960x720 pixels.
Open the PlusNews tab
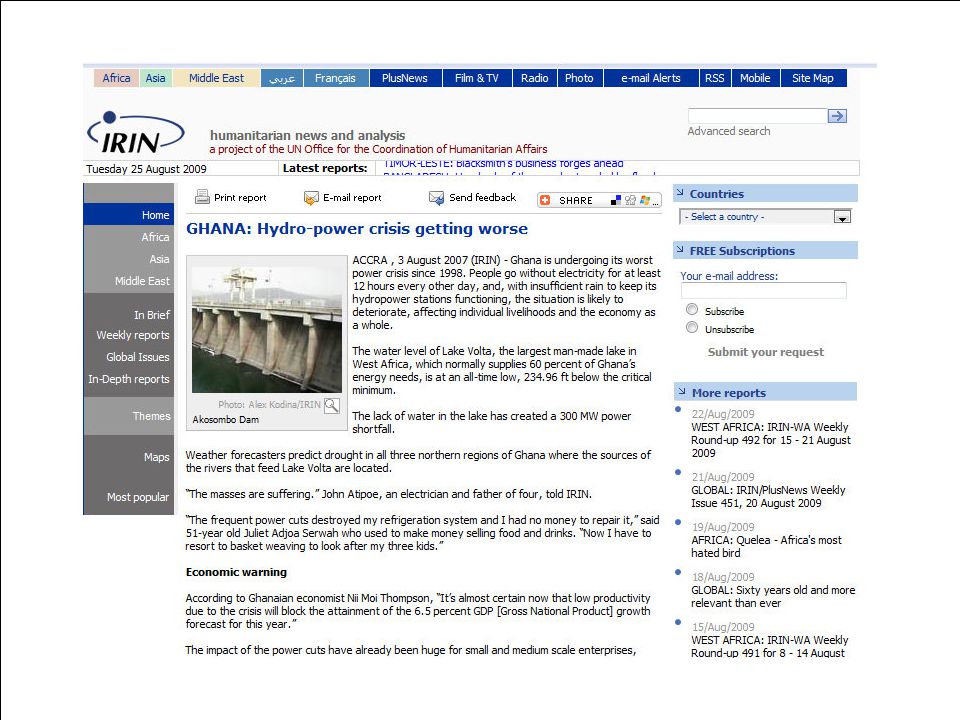coord(405,78)
